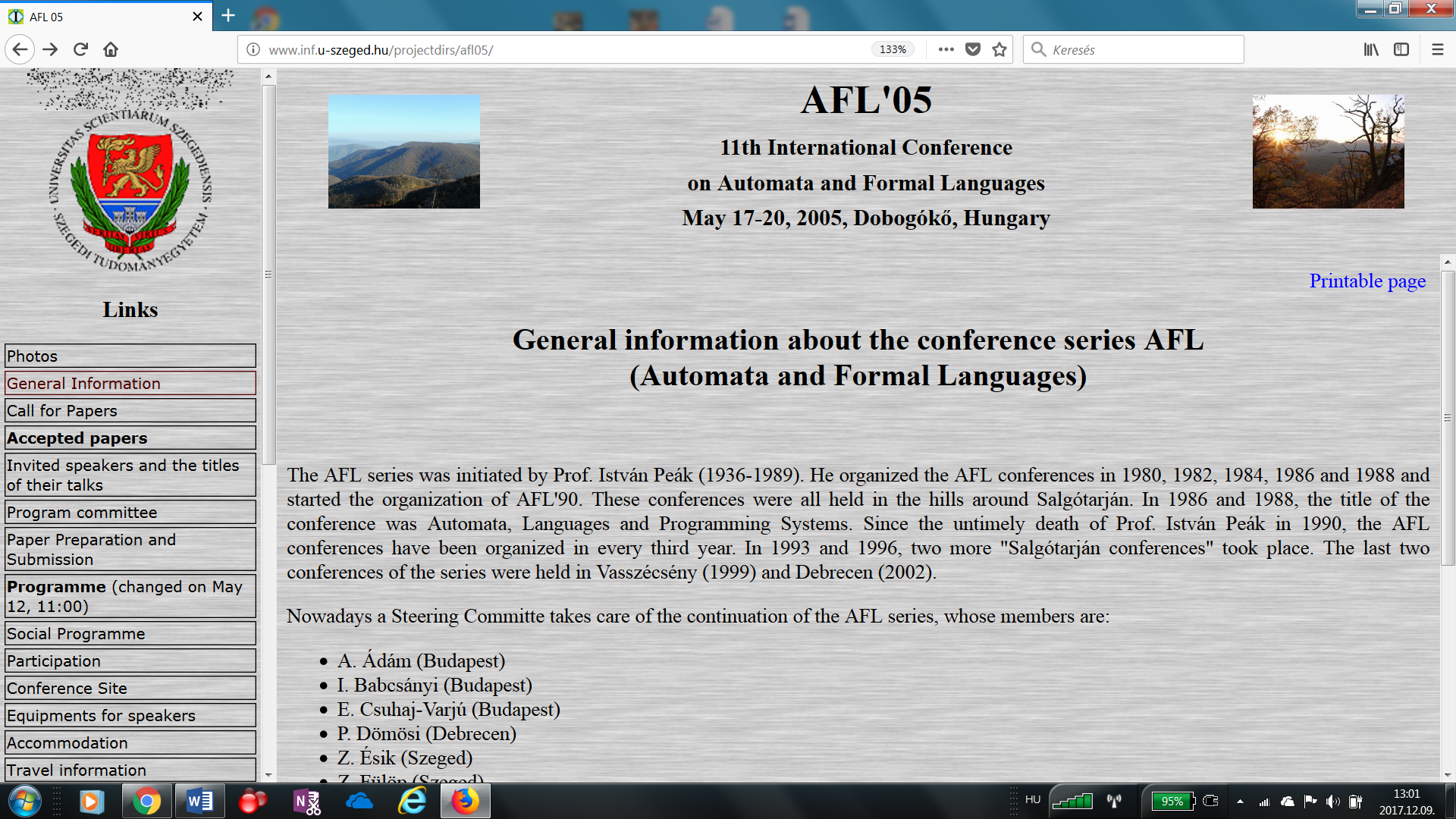Reload the current page
The height and width of the screenshot is (819, 1456).
tap(80, 49)
